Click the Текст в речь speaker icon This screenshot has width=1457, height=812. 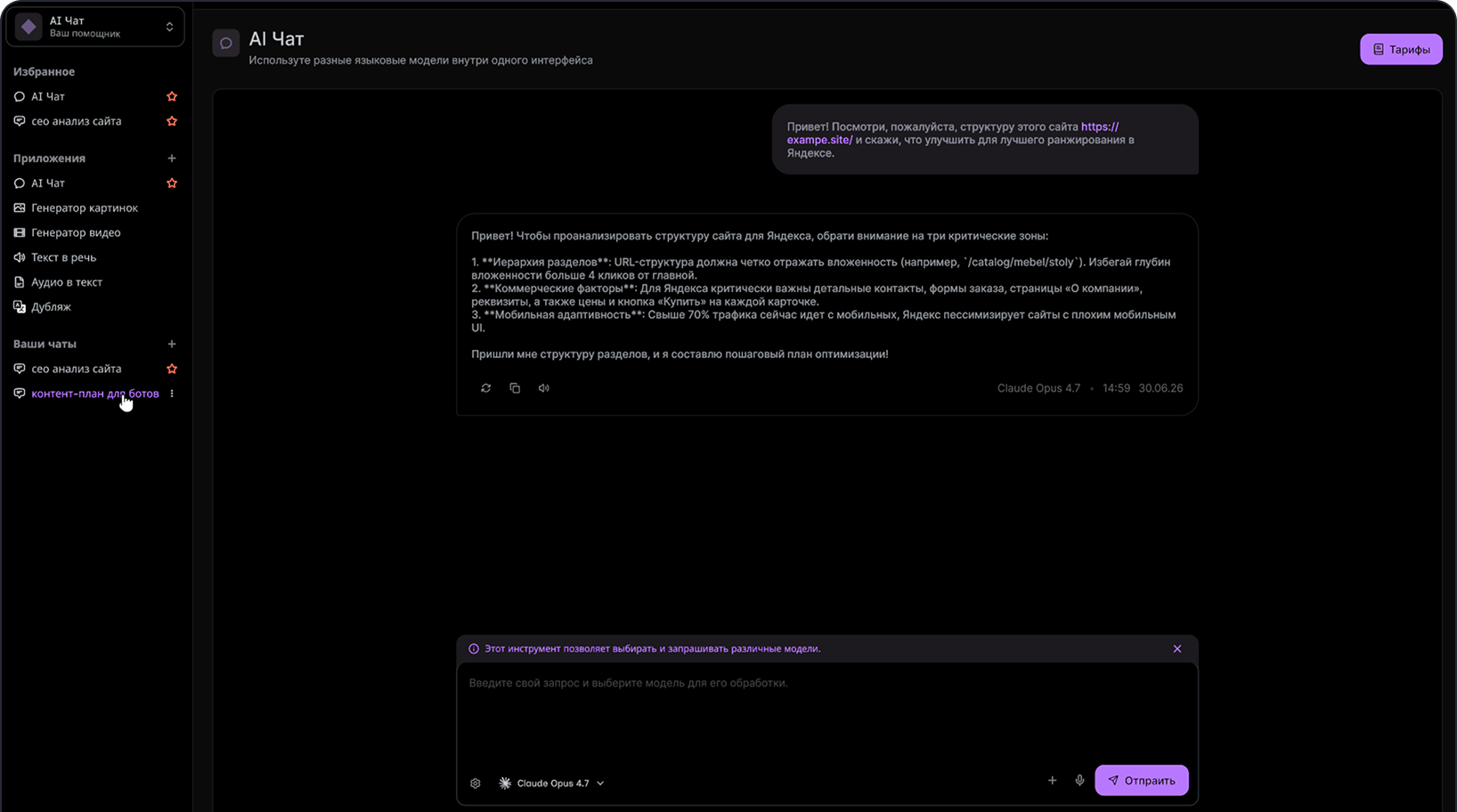tap(20, 257)
